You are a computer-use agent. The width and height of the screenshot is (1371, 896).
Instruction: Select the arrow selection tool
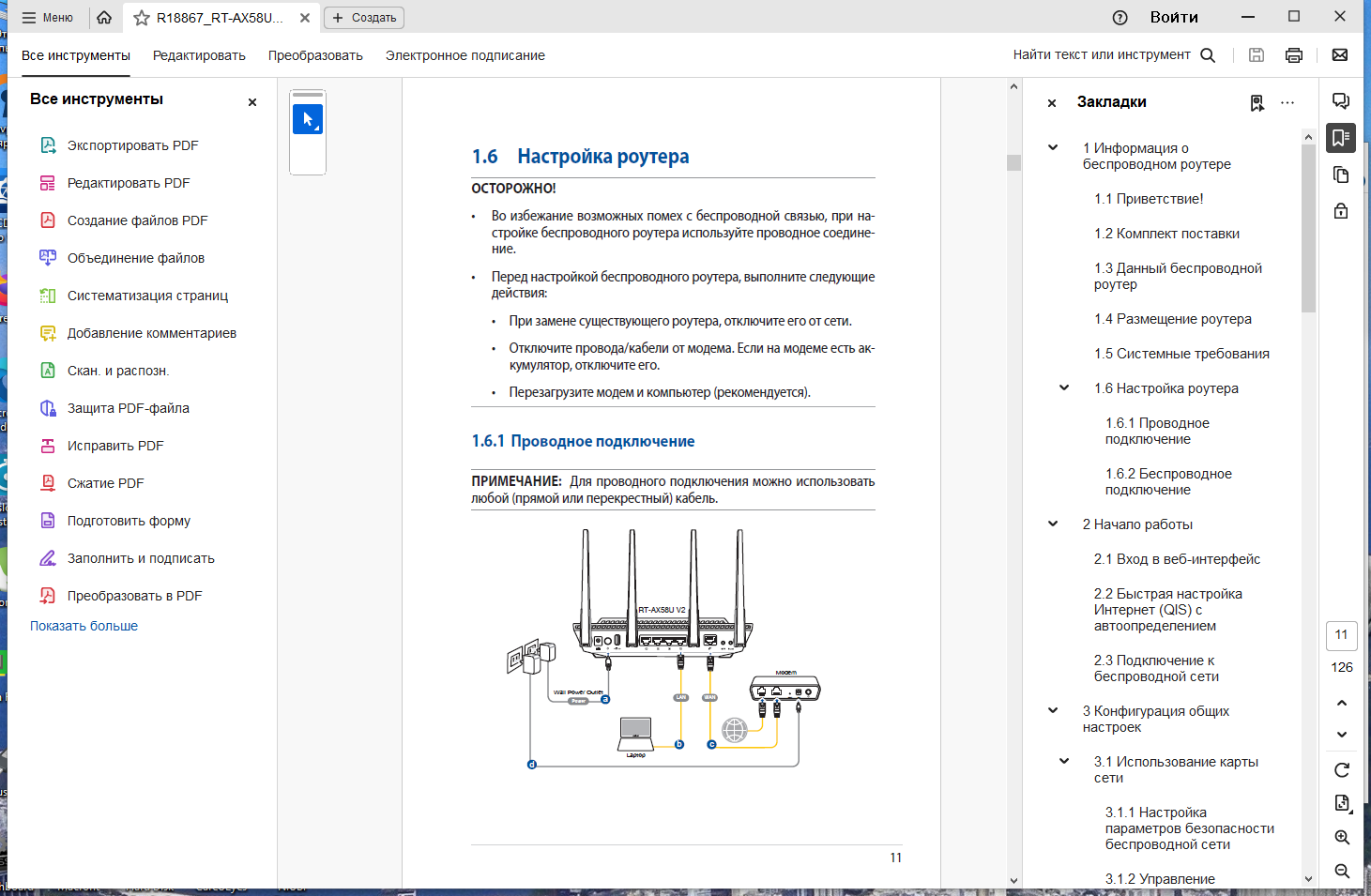click(x=308, y=119)
